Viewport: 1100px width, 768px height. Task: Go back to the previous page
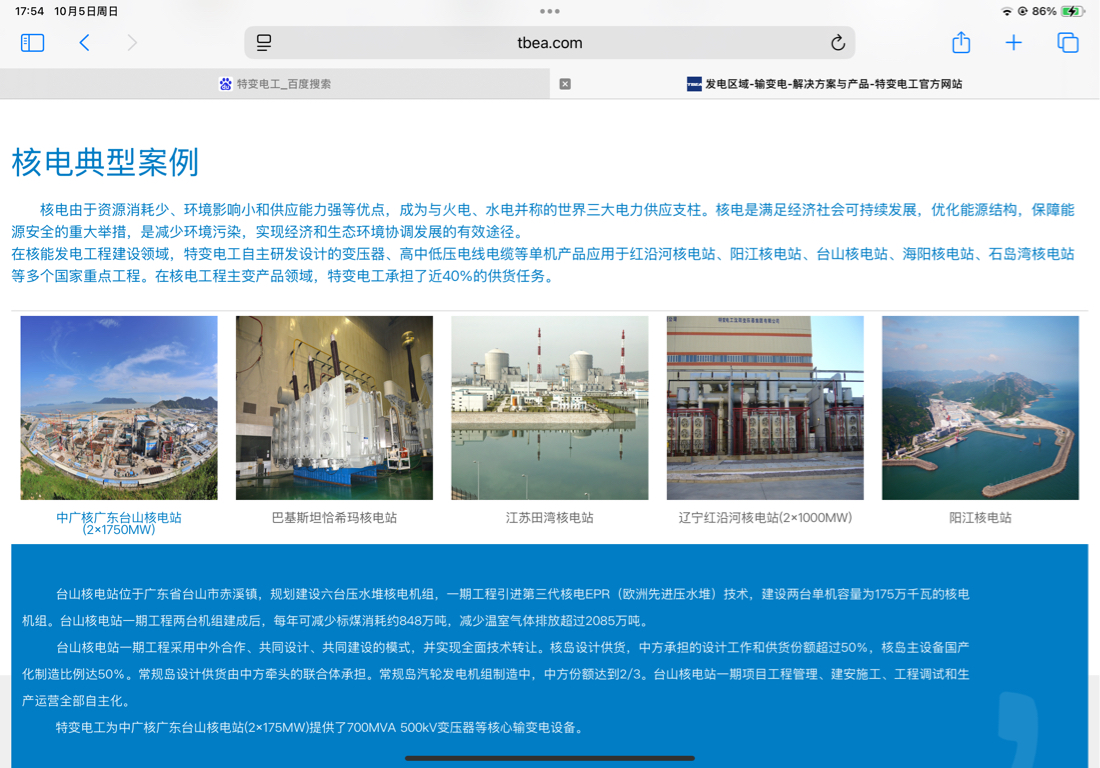click(x=84, y=43)
